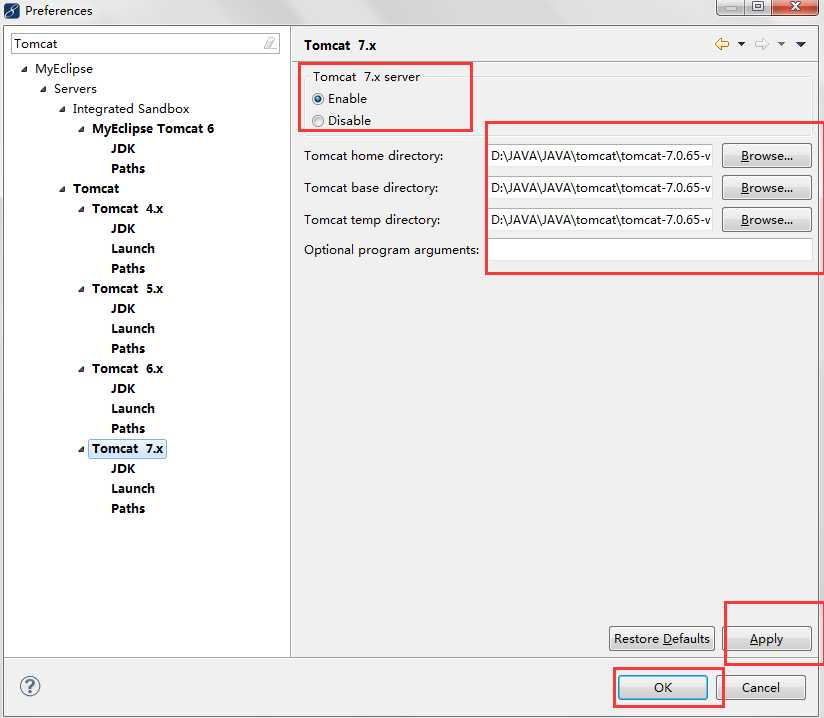Screen dimensions: 824x718
Task: Select Tomcat 4.x tree item
Action: tap(128, 209)
